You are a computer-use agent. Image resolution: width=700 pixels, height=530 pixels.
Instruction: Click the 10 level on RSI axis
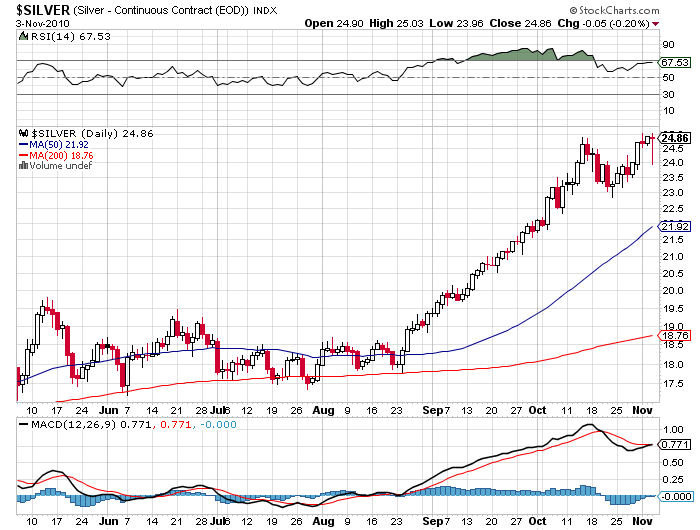pyautogui.click(x=668, y=111)
